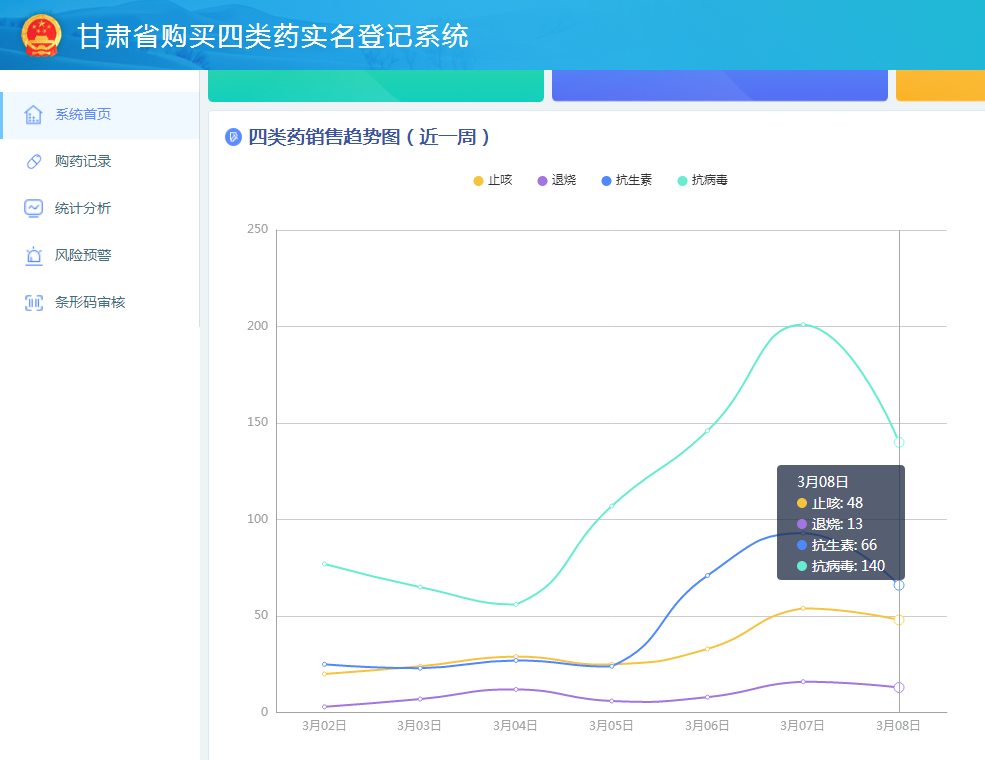
Task: Click the 甘肃省购买四类药实名登记系统 header title
Action: click(x=273, y=37)
